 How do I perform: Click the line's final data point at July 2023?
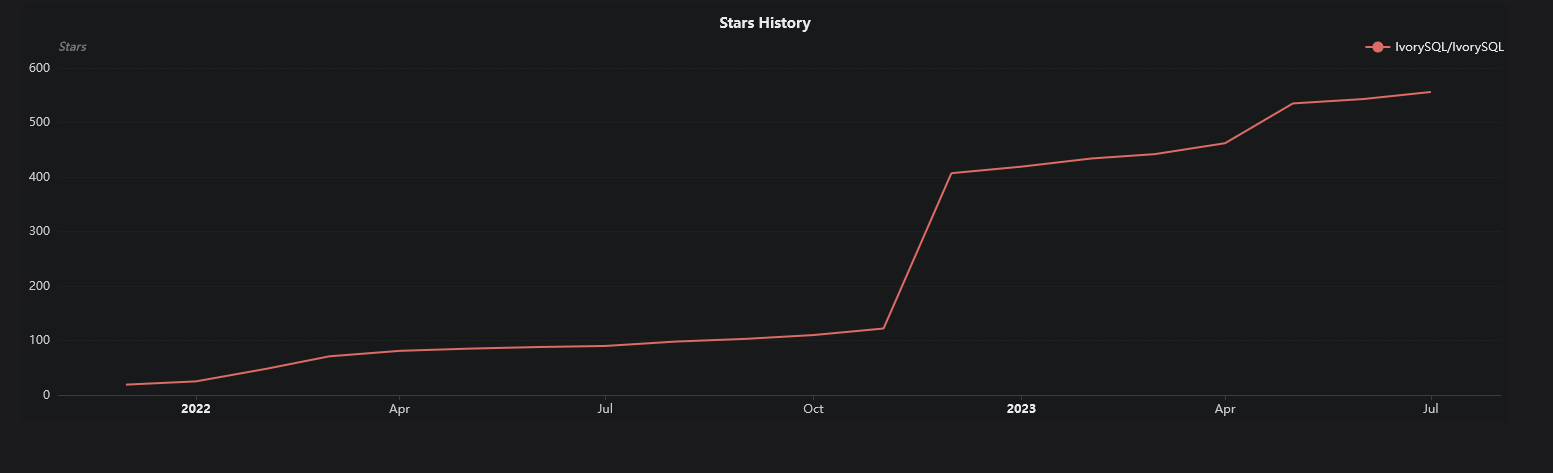(x=1430, y=92)
